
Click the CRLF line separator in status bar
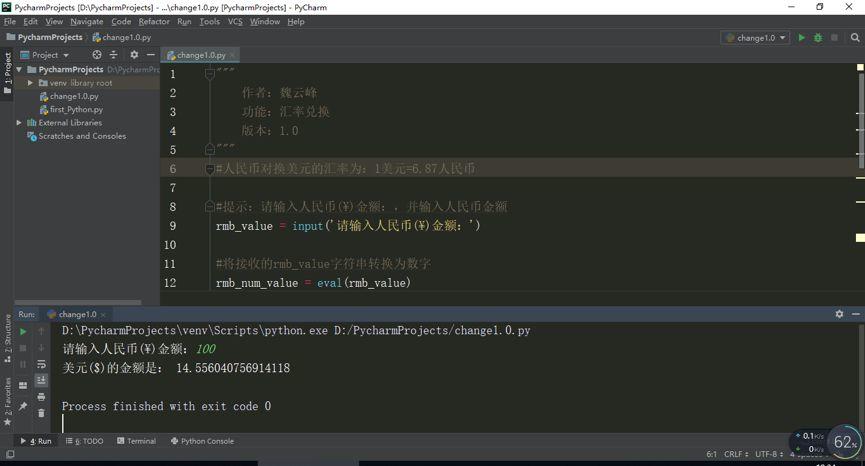(x=736, y=454)
